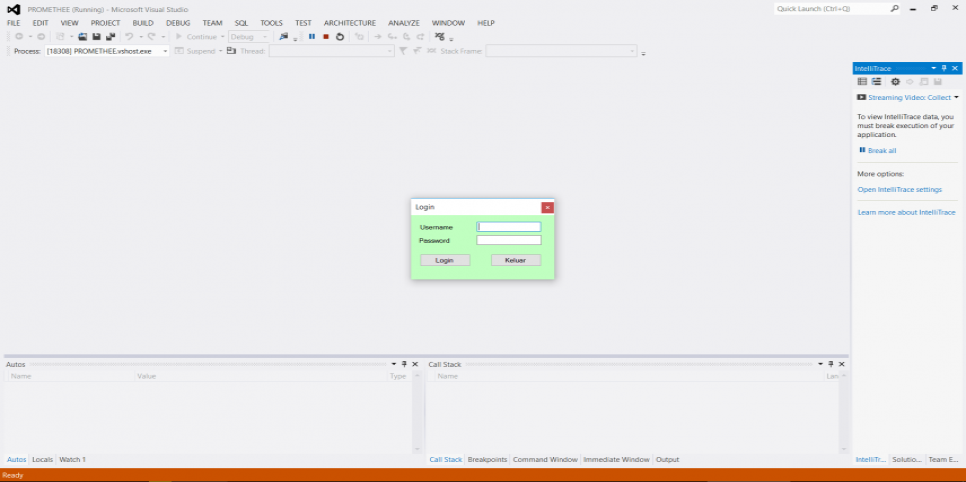Switch to the Immediate Window tab
The height and width of the screenshot is (482, 966).
[x=616, y=459]
